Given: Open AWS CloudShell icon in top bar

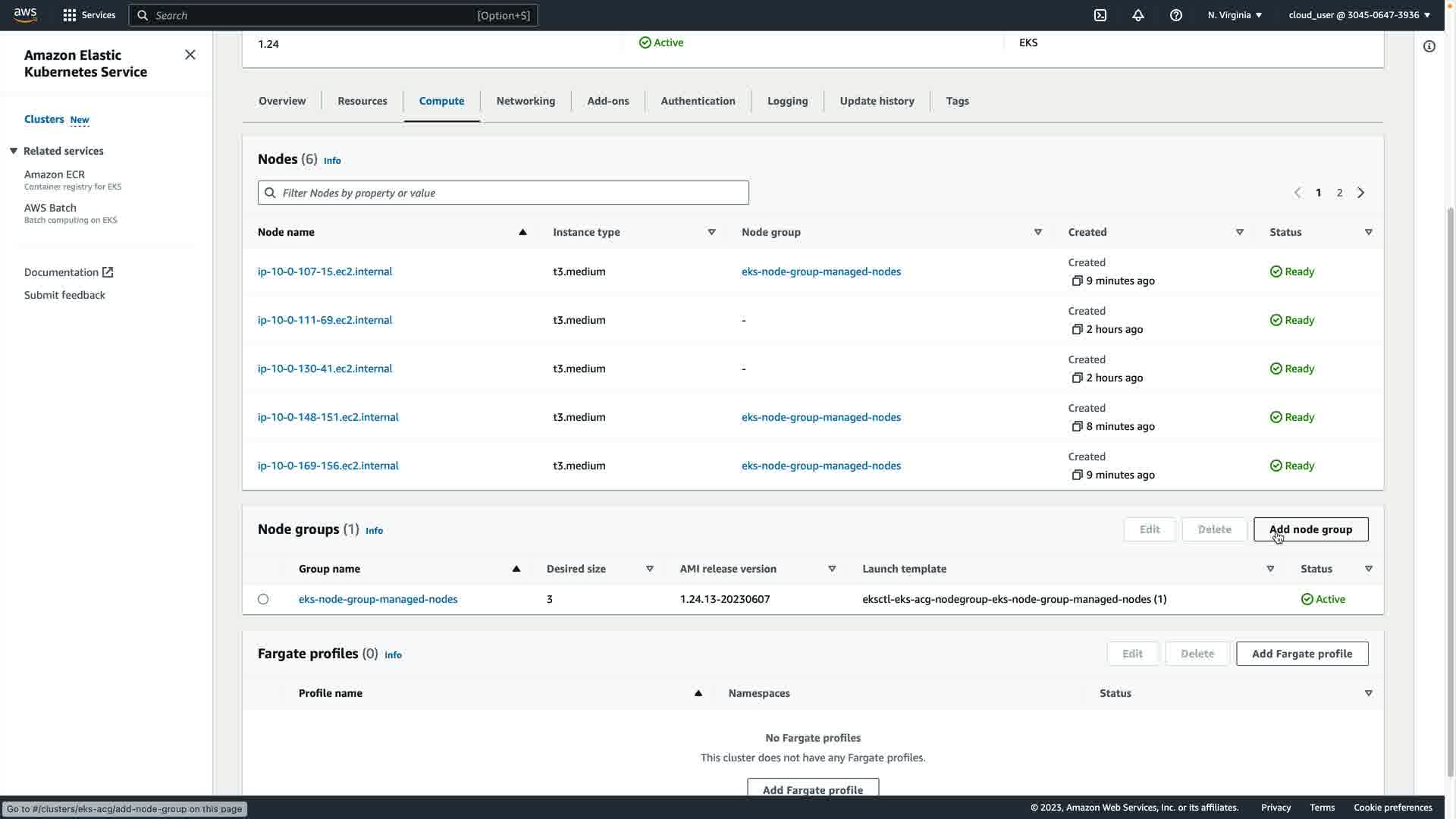Looking at the screenshot, I should click(x=1100, y=15).
